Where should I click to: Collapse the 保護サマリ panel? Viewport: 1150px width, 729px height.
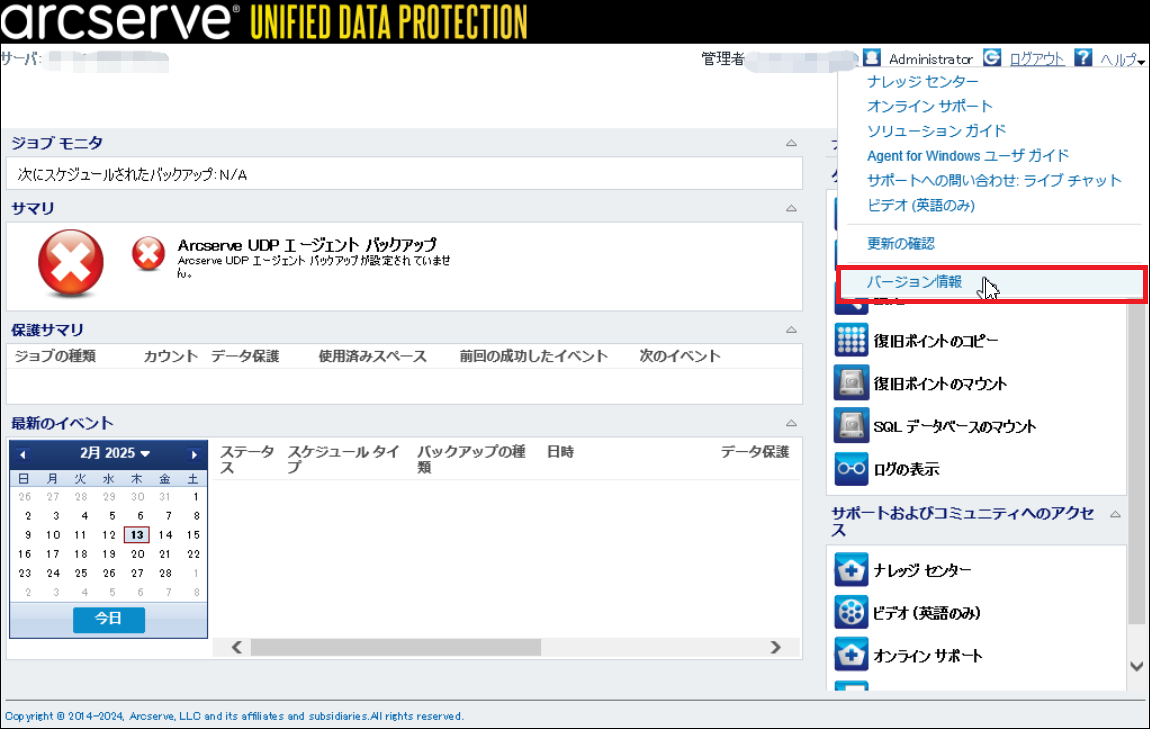pyautogui.click(x=791, y=330)
